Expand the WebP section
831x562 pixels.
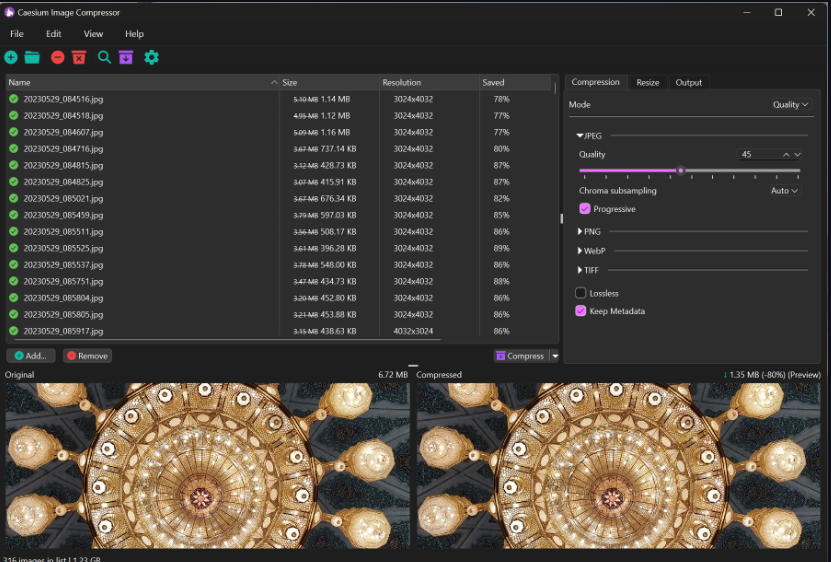tap(580, 251)
